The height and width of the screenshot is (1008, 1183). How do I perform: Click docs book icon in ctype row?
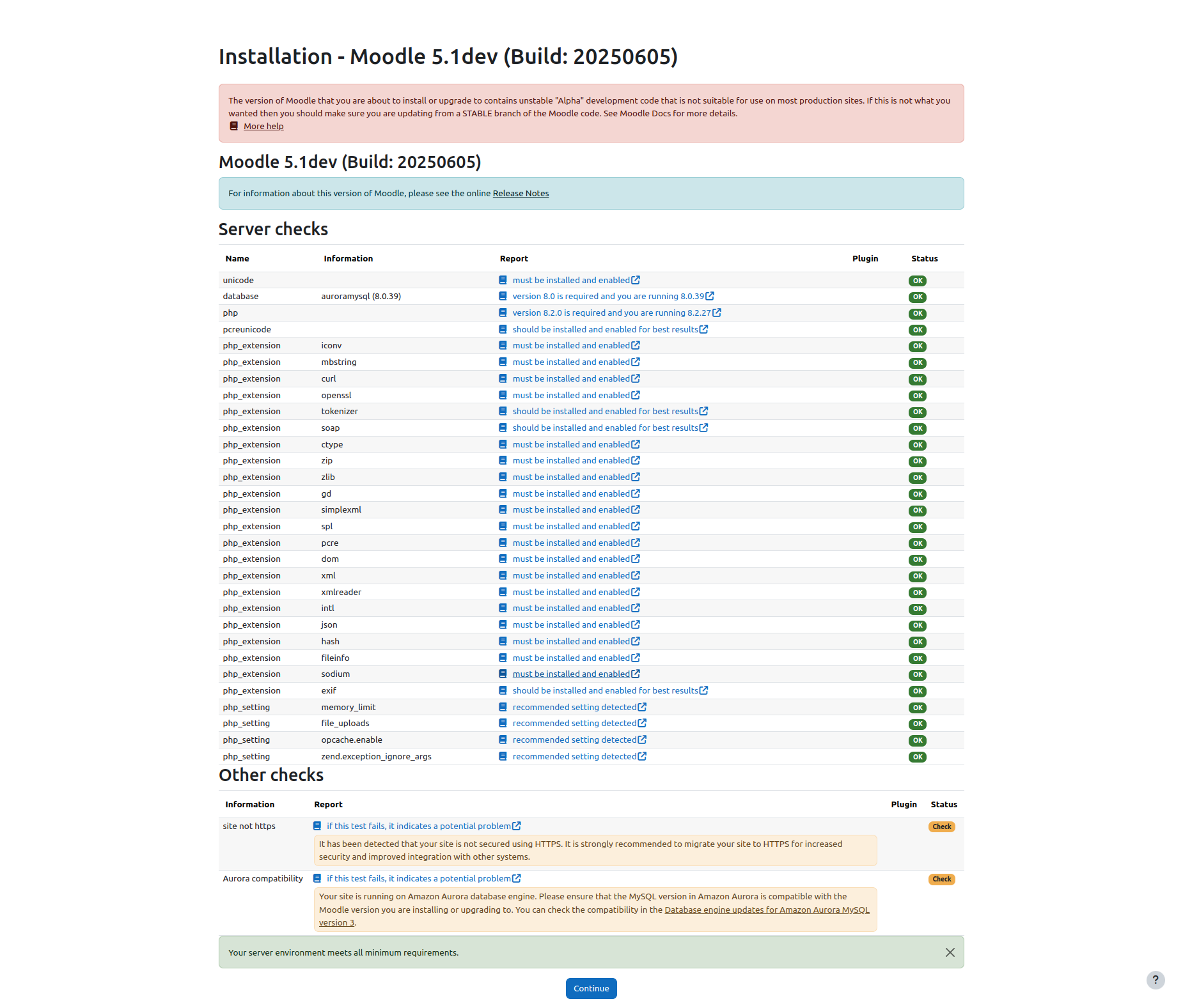[x=503, y=444]
